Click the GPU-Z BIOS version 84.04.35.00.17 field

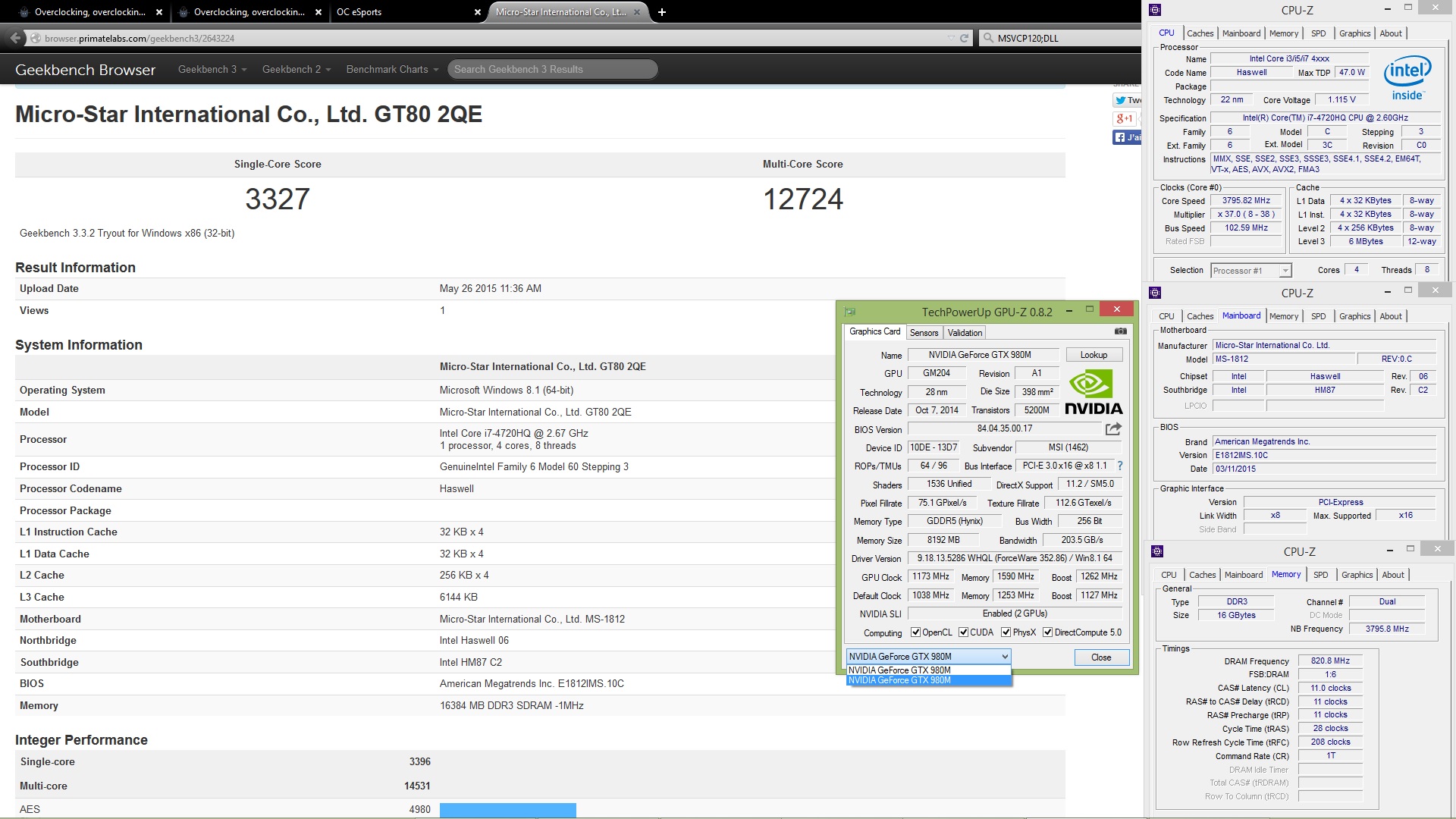tap(1005, 428)
